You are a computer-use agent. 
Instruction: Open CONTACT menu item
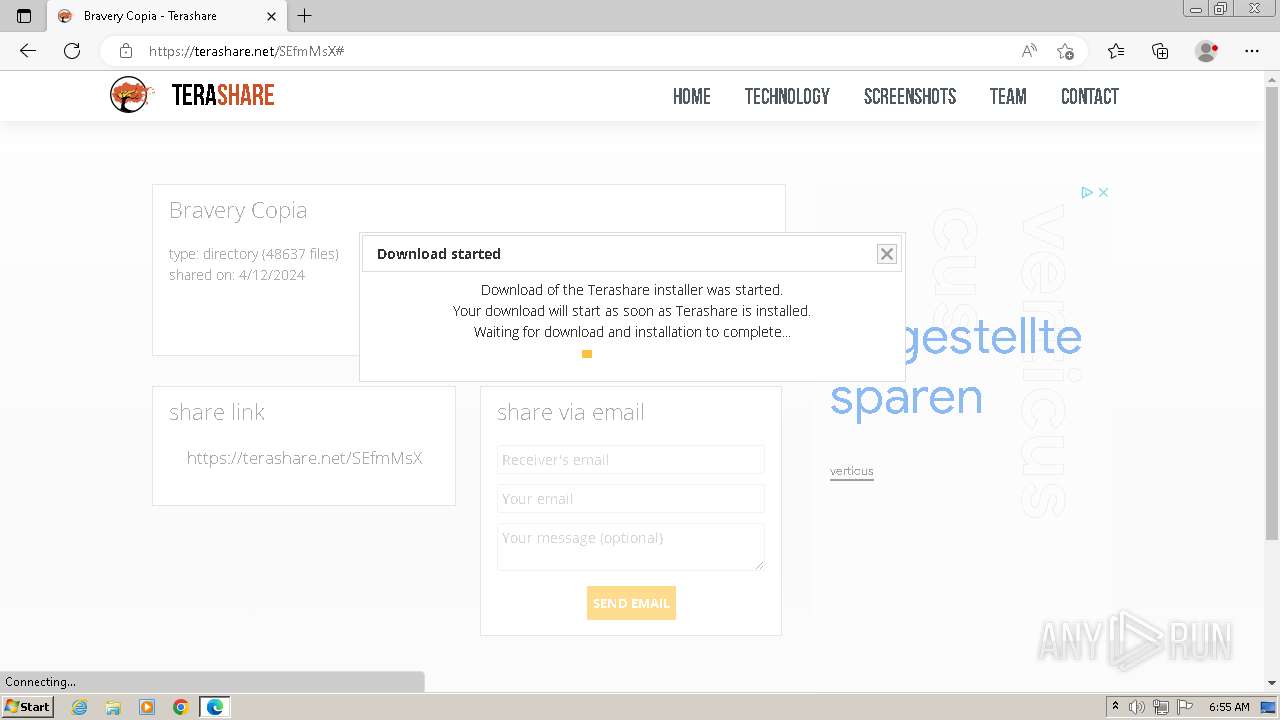tap(1090, 96)
